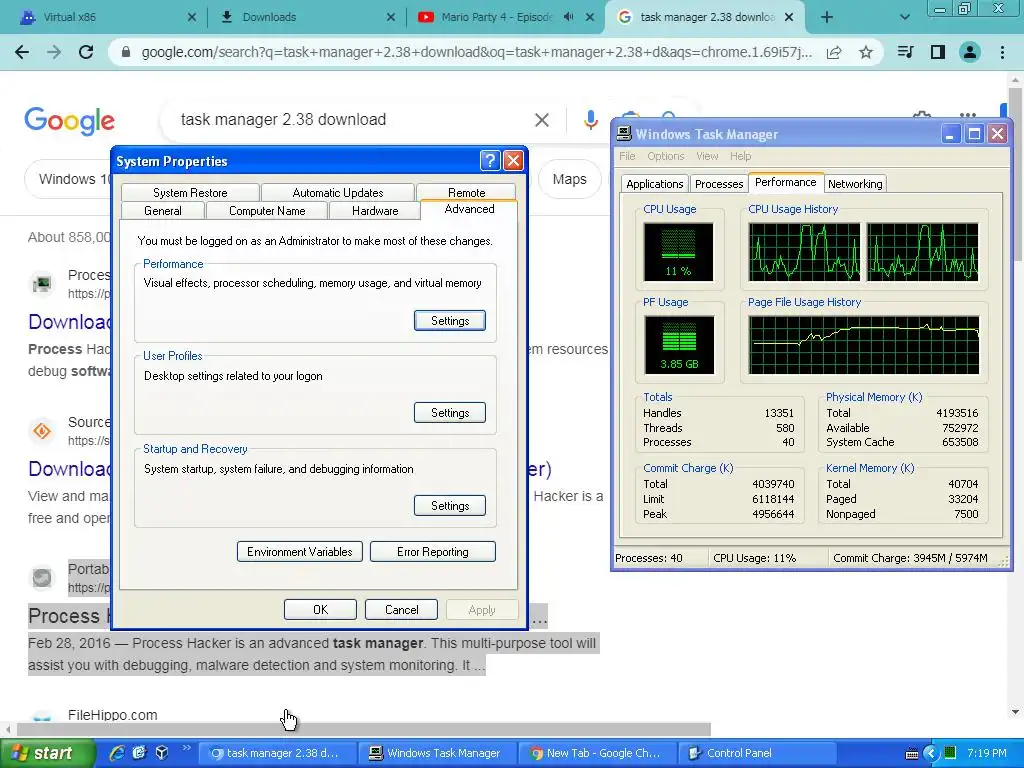1024x768 pixels.
Task: Click the page horizontal scrollbar thumb
Action: tap(364, 729)
